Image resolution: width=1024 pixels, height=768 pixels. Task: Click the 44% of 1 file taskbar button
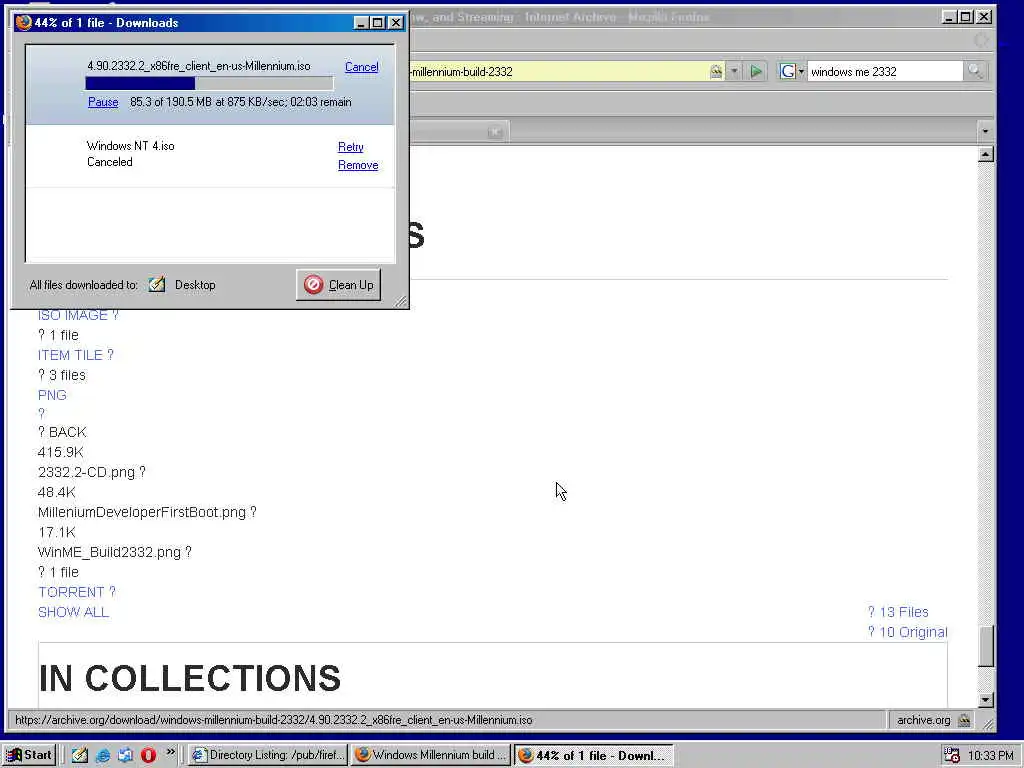click(593, 755)
